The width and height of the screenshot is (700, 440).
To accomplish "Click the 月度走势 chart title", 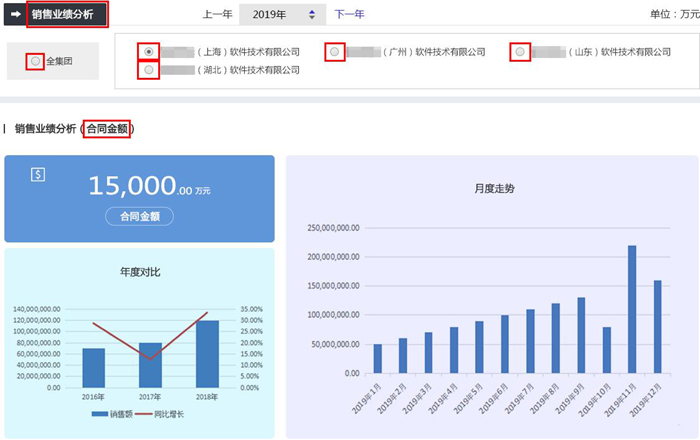I will 494,188.
